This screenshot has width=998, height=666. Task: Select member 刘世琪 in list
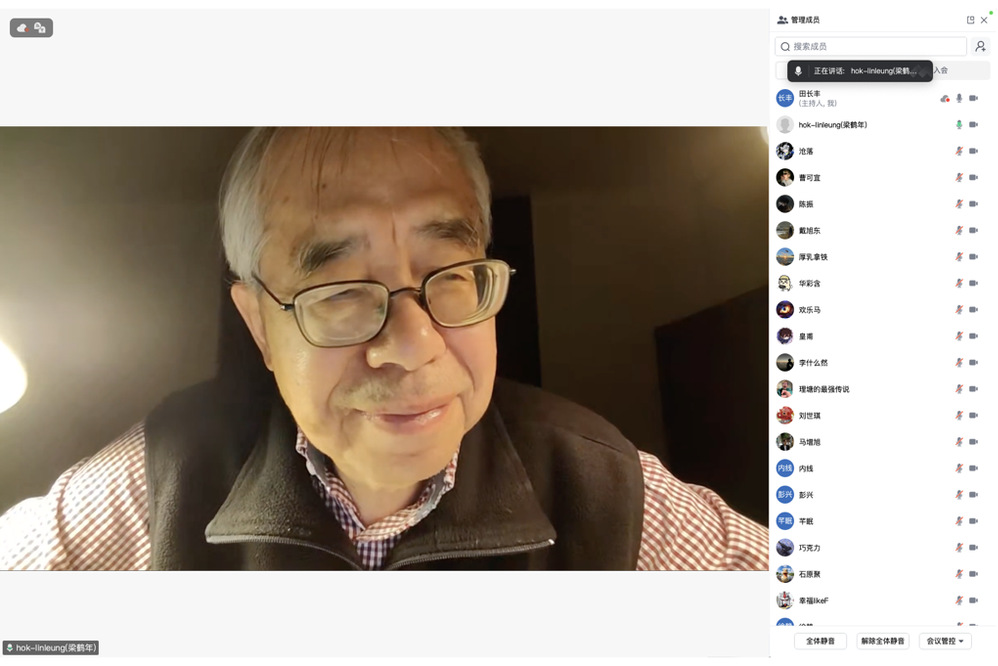coord(809,416)
